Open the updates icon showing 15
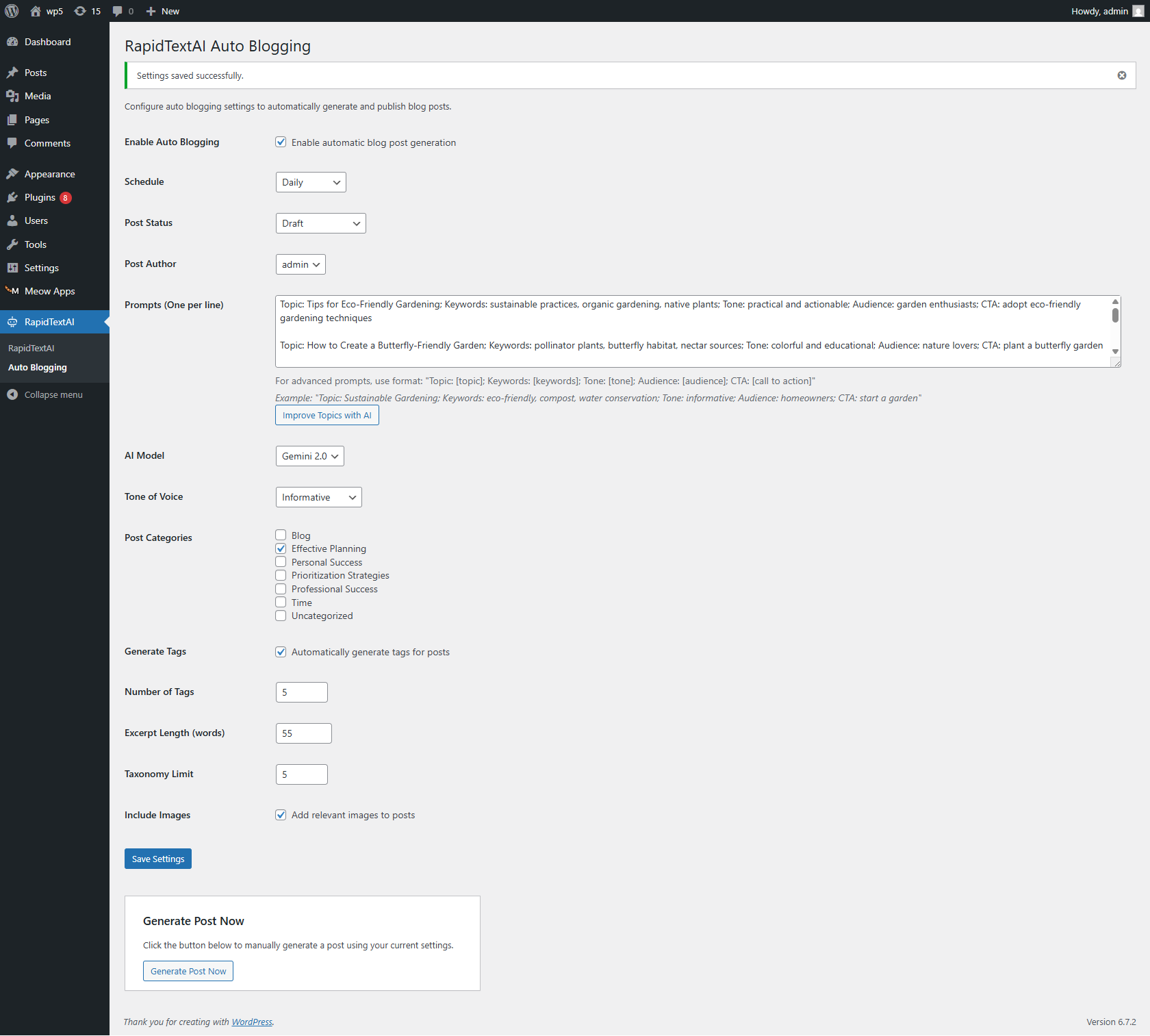 (80, 11)
